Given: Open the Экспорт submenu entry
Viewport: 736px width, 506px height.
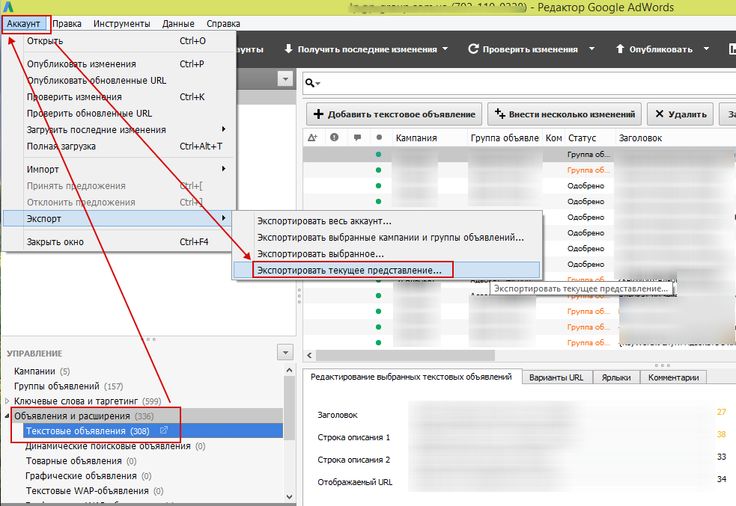Looking at the screenshot, I should coord(119,218).
